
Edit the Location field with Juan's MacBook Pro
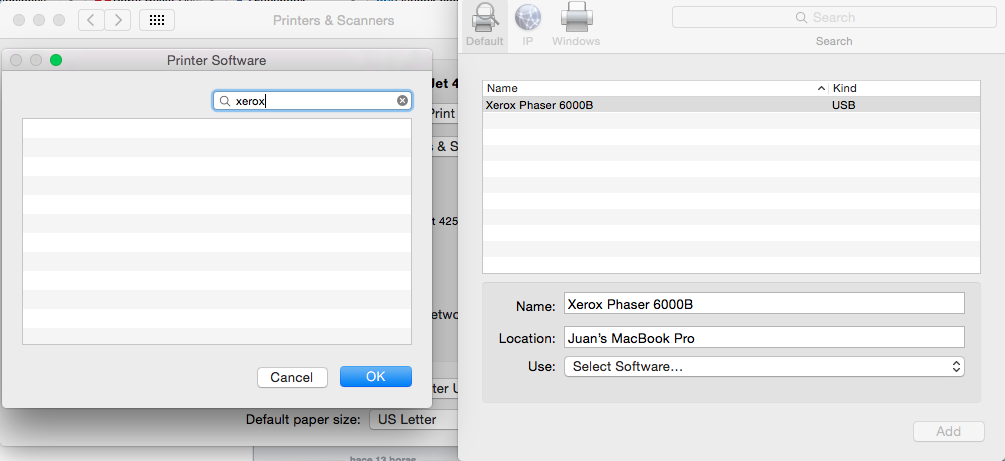coord(764,337)
